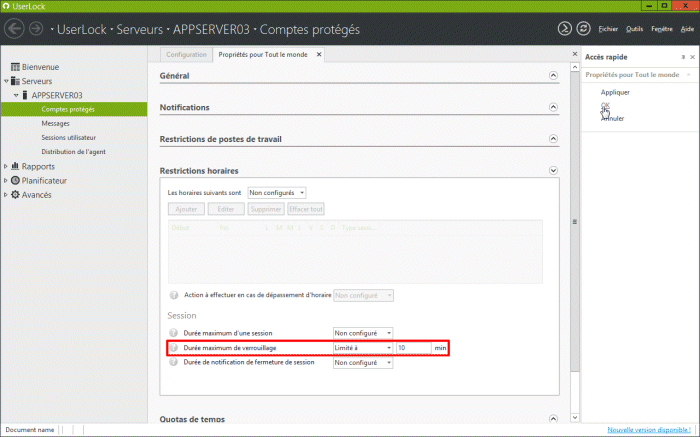This screenshot has width=700, height=437.
Task: Open the Outils menu
Action: coord(634,29)
